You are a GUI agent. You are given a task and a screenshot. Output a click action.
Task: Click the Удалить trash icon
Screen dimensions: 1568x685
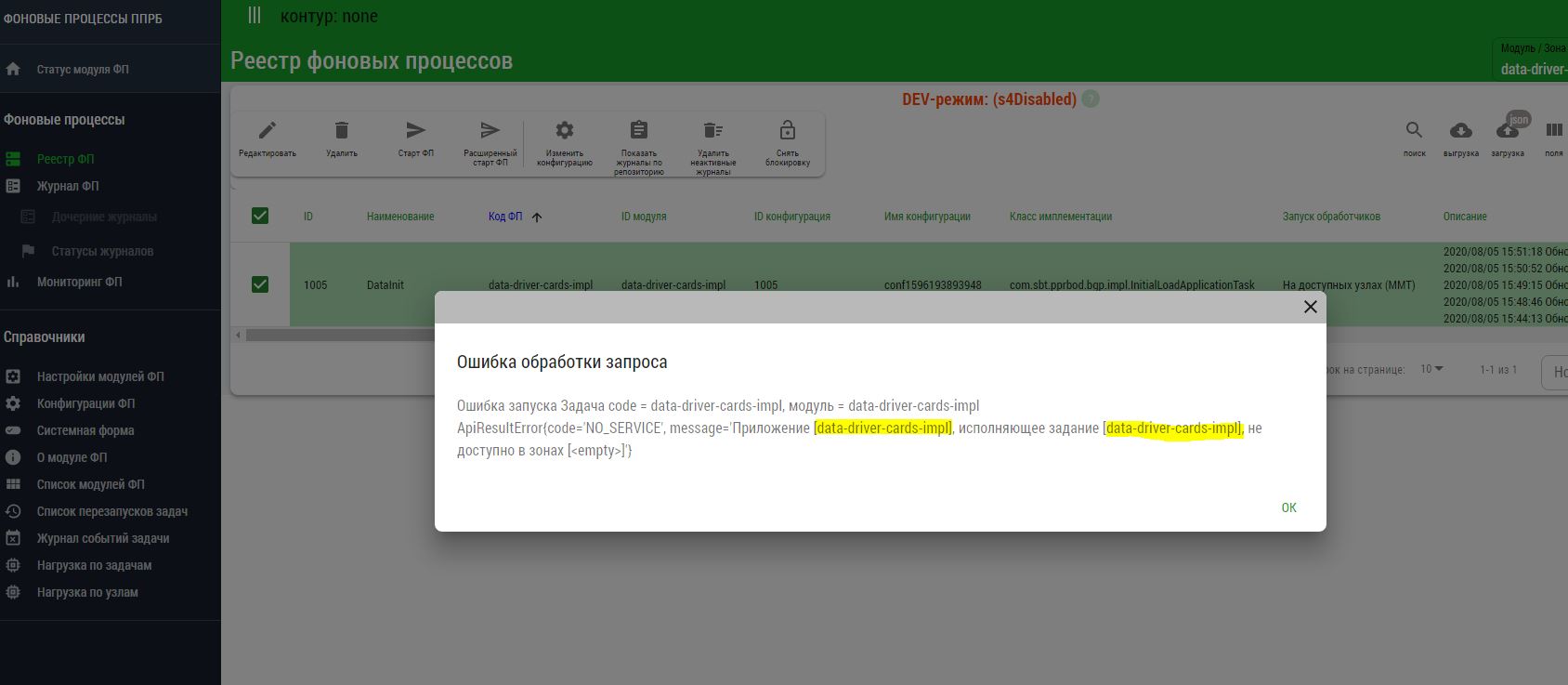[x=342, y=131]
